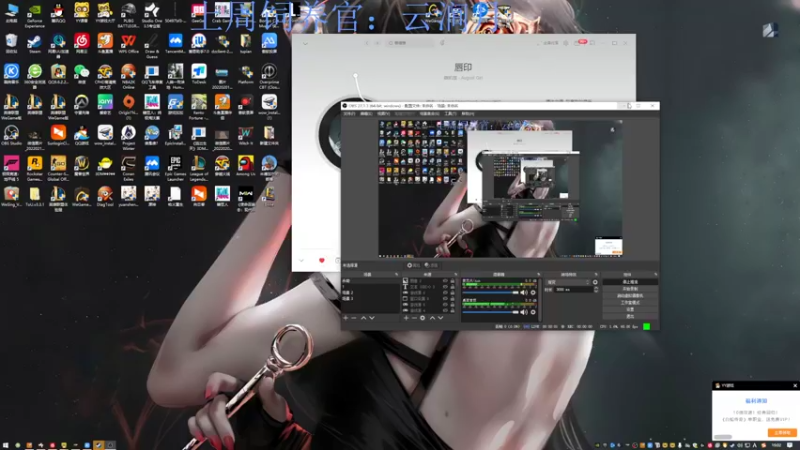Open the OBS Tools menu
Screen dimensions: 800x450
tap(450, 113)
